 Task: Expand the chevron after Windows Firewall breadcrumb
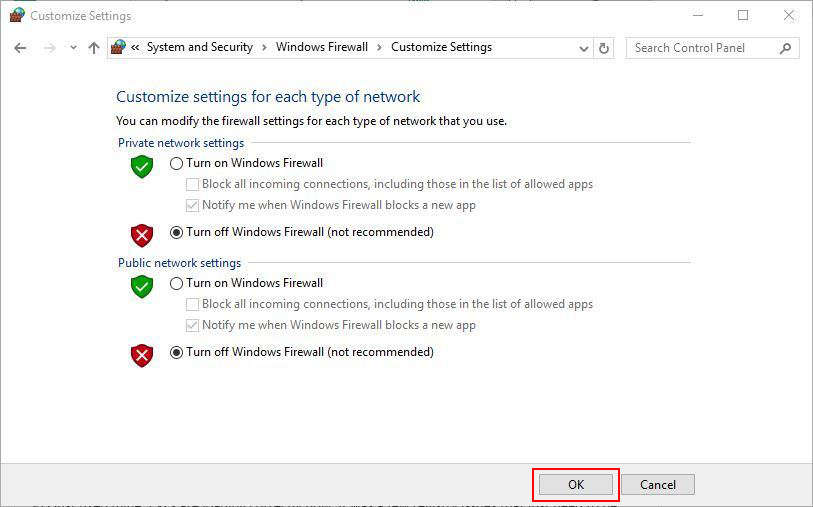click(379, 48)
